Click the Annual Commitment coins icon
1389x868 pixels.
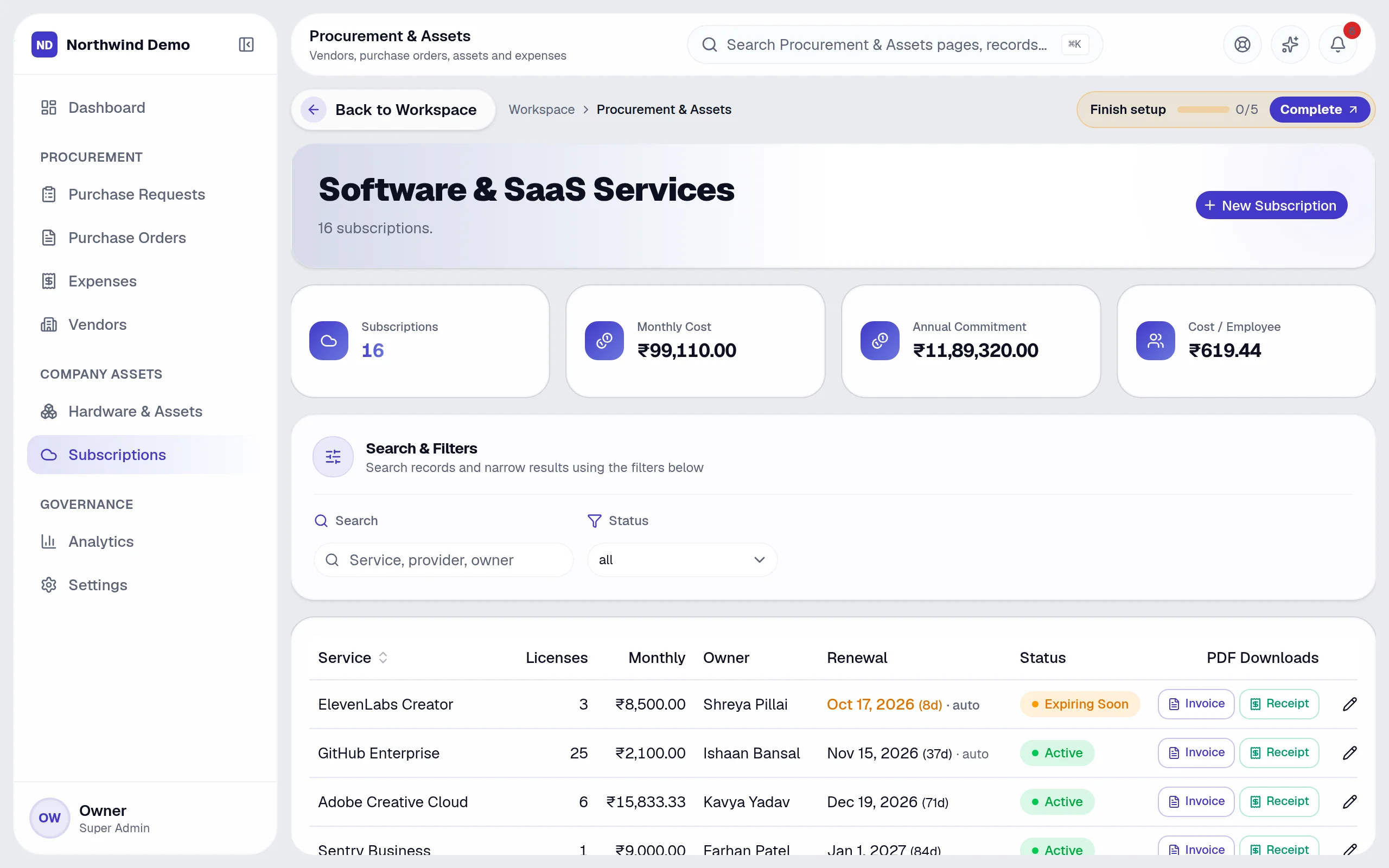pyautogui.click(x=880, y=341)
